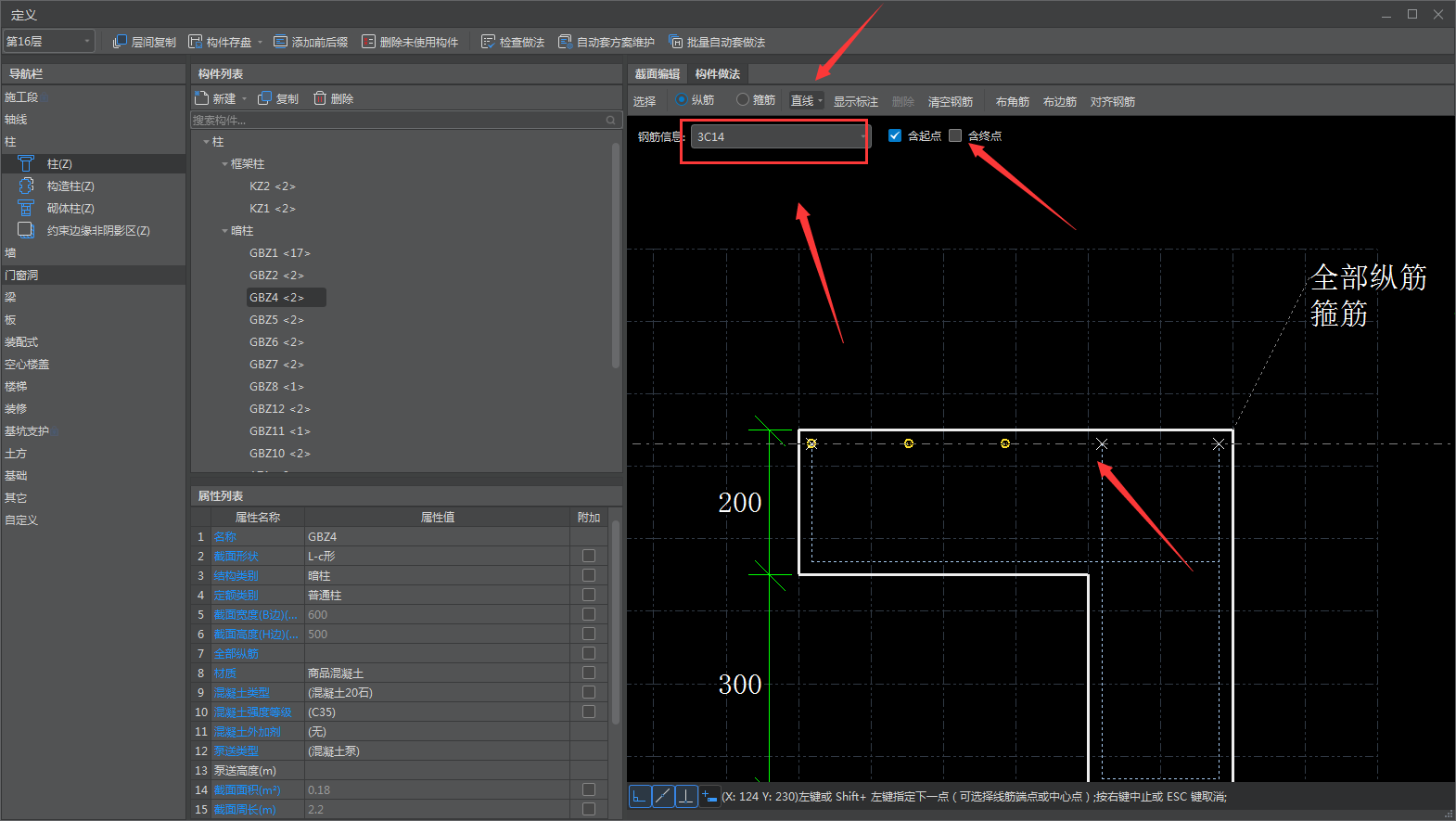
Task: Click the 复制 icon in the component list
Action: (x=264, y=98)
